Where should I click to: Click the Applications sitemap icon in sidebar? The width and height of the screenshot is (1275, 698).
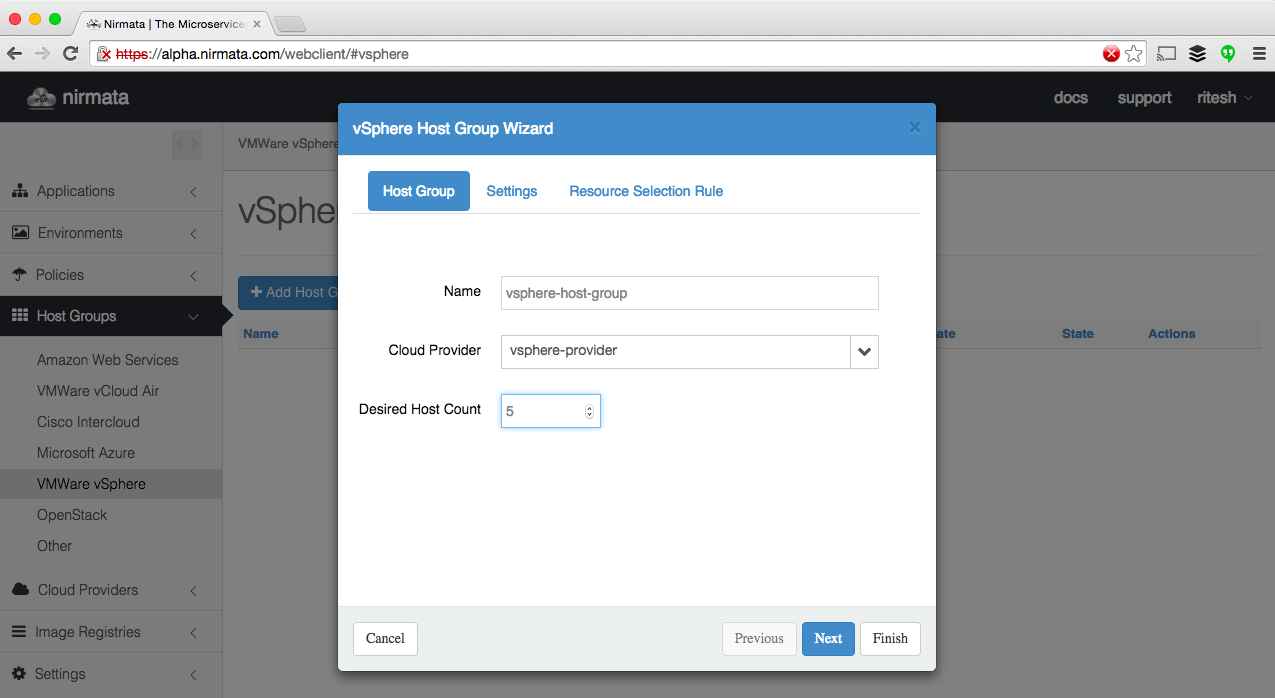click(20, 191)
